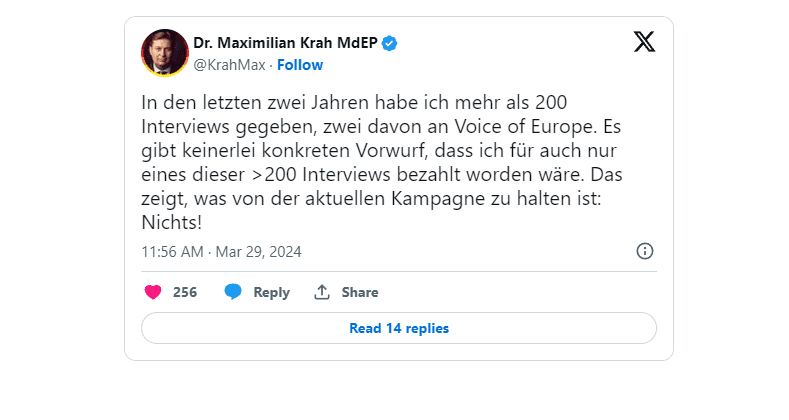Click the X logo icon

tap(645, 42)
